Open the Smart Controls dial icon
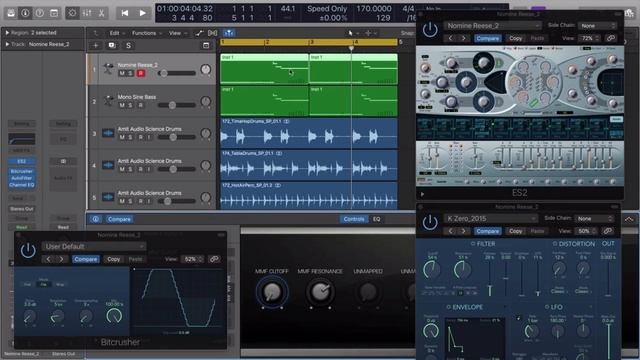The image size is (640, 360). pos(72,13)
